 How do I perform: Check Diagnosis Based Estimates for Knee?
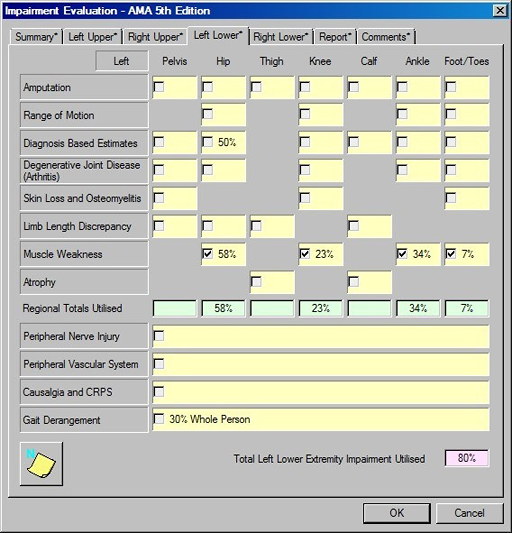point(305,142)
